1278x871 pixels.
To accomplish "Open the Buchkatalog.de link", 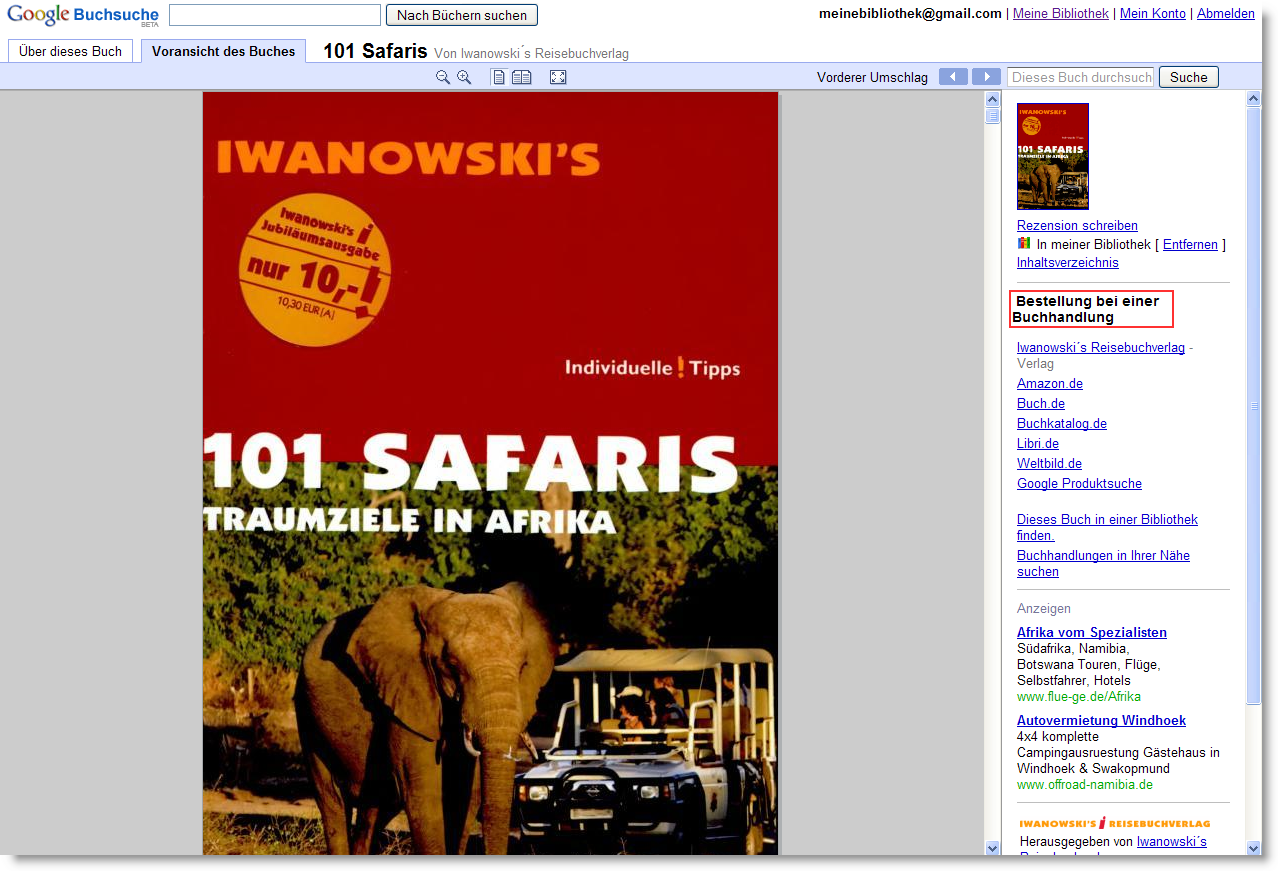I will tap(1062, 423).
